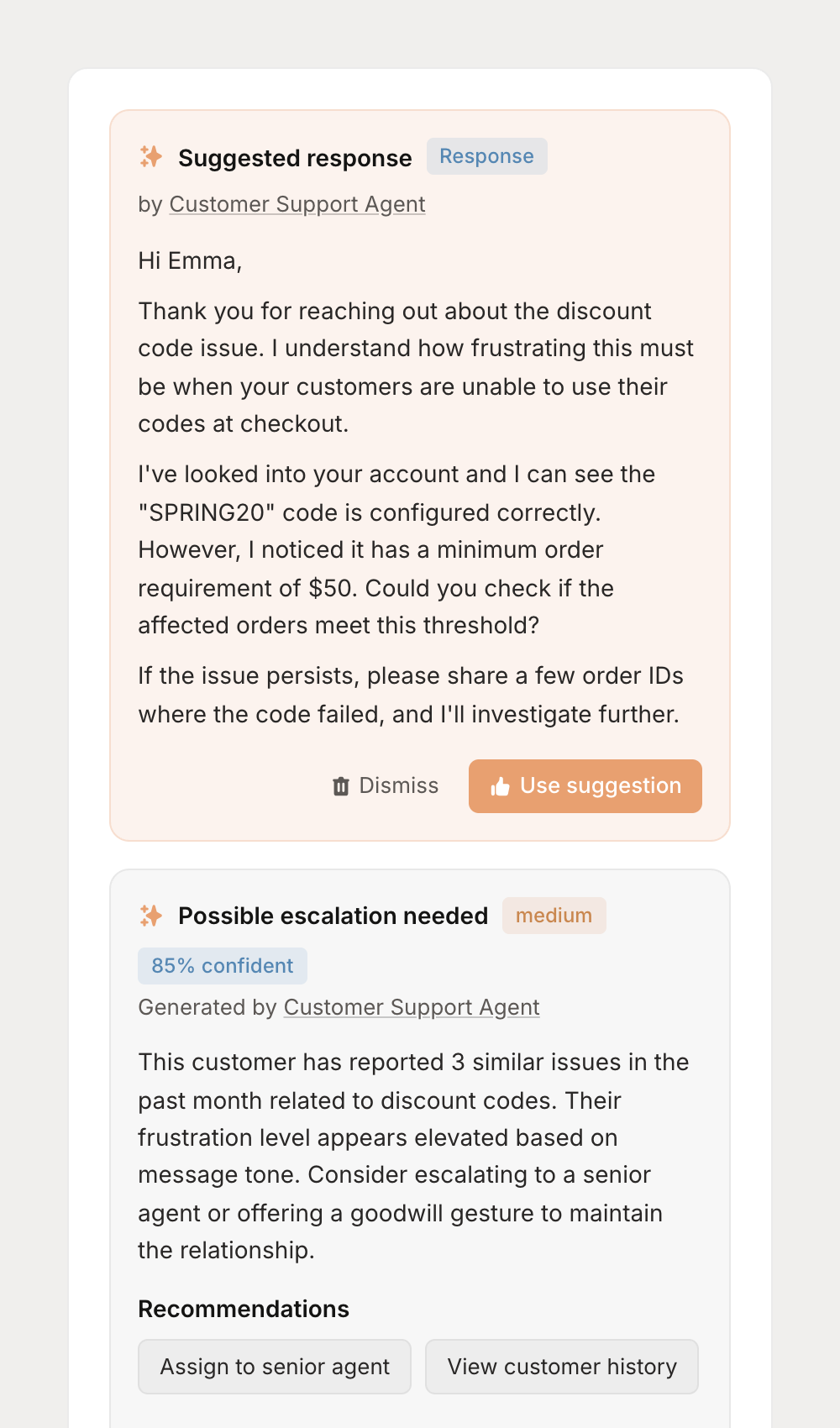Click the Possible escalation needed heading
This screenshot has height=1428, width=840.
point(333,916)
